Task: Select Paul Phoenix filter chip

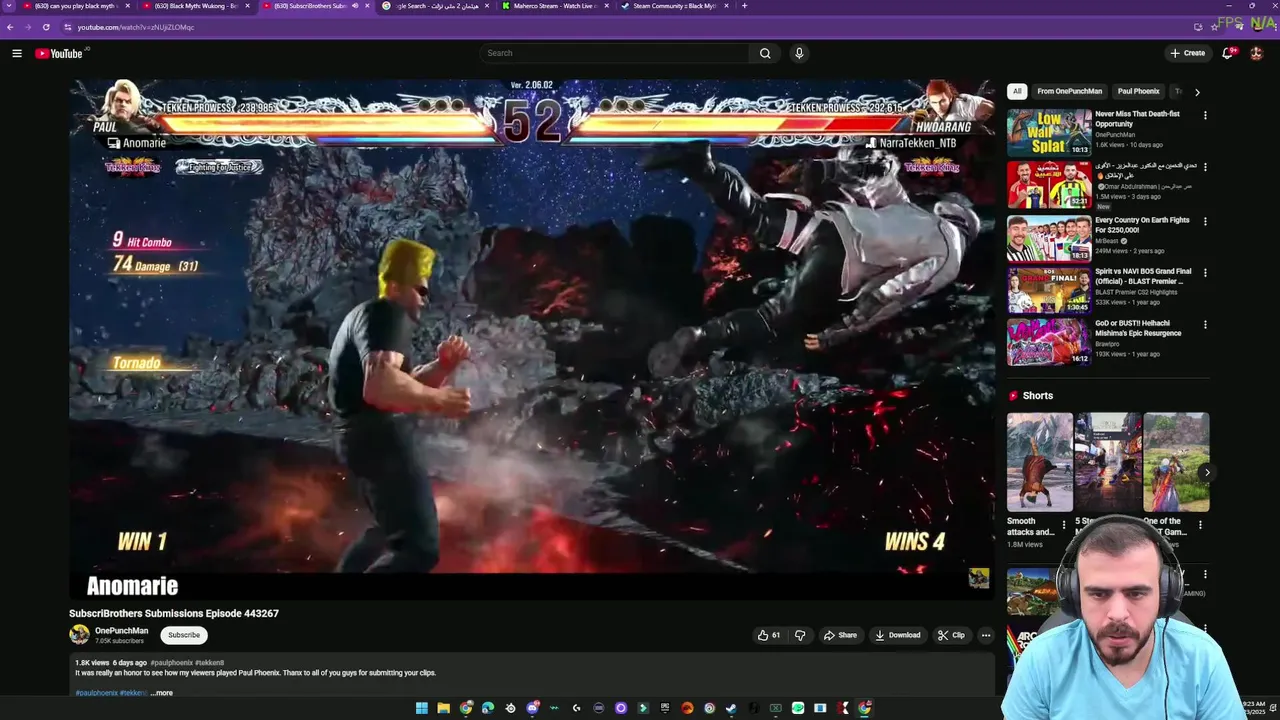Action: [x=1138, y=92]
